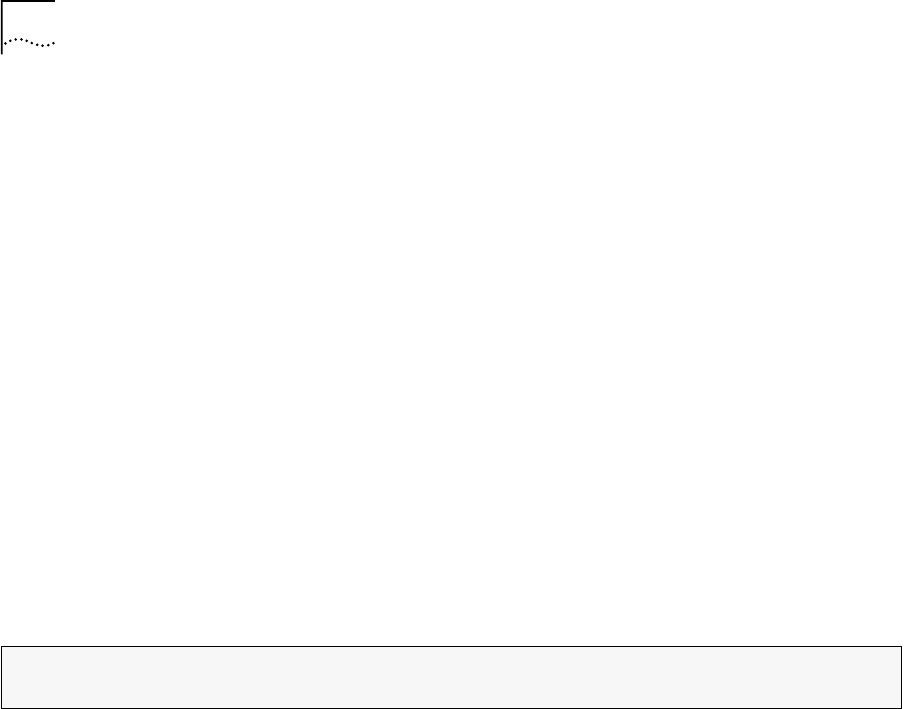Click the right end of the gray box

[x=902, y=677]
